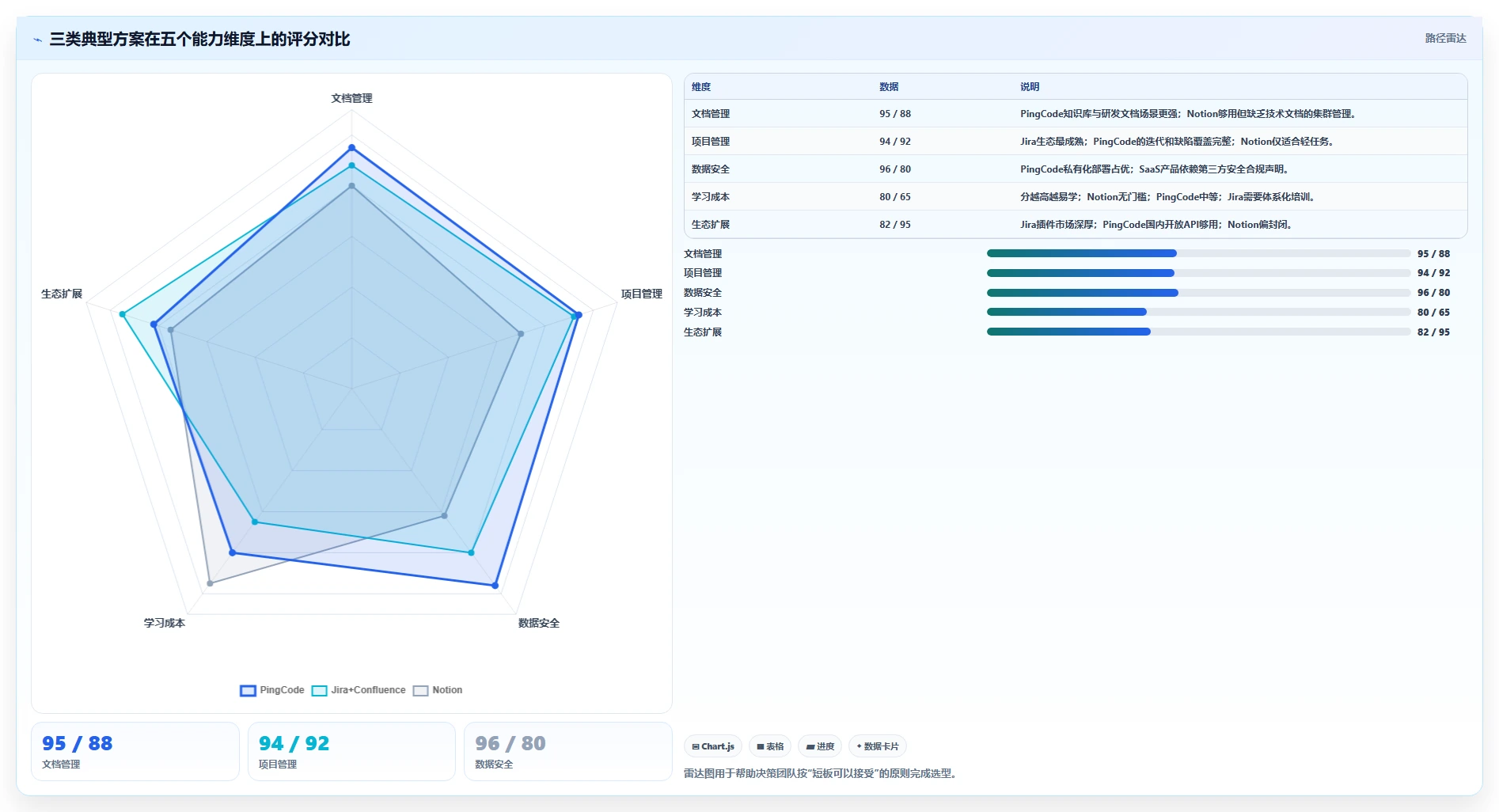Click PingCode's 数据安全 data point on the radar
1499x812 pixels.
pyautogui.click(x=495, y=586)
